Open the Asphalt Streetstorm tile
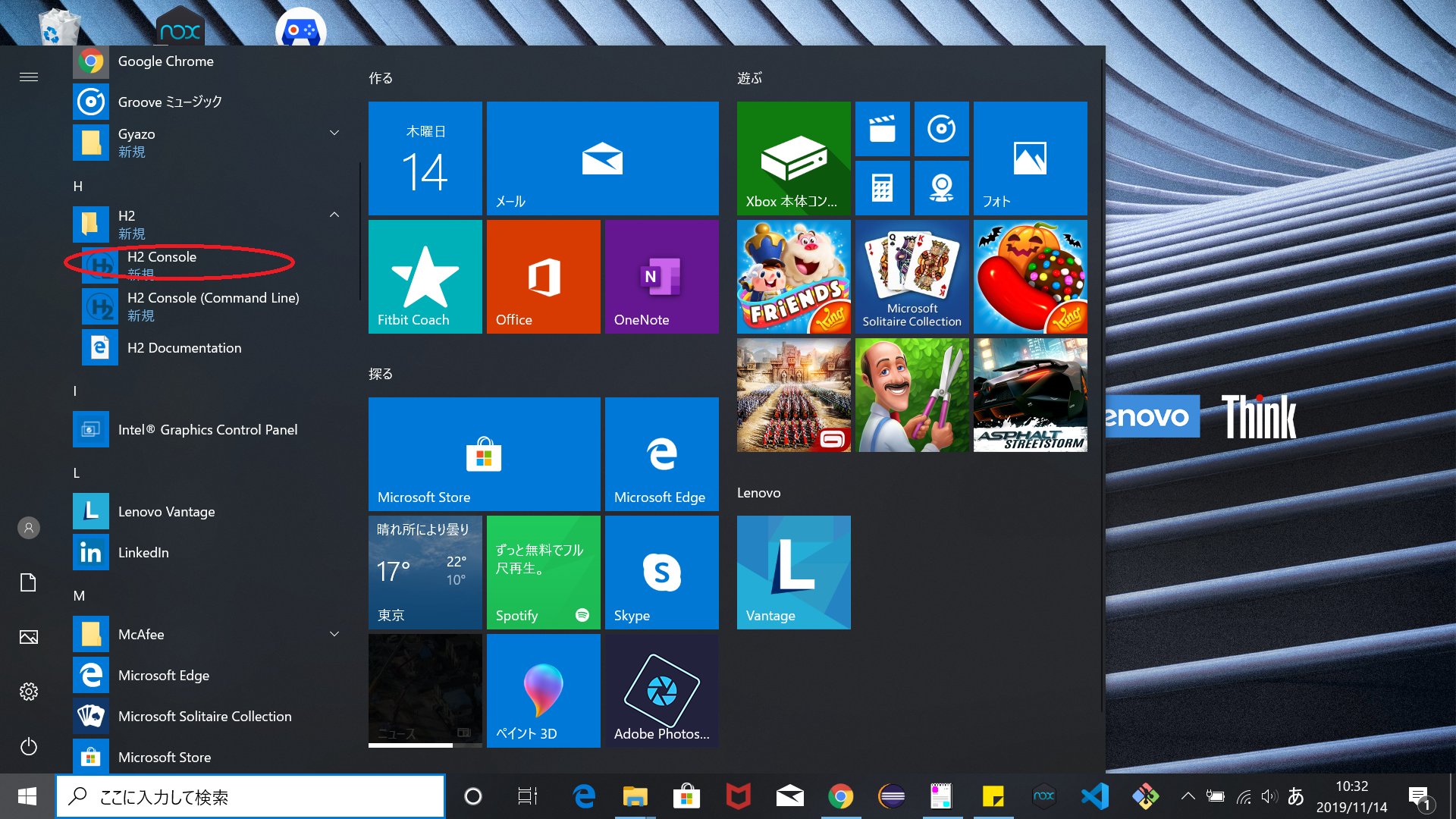This screenshot has width=1456, height=819. pos(1031,395)
